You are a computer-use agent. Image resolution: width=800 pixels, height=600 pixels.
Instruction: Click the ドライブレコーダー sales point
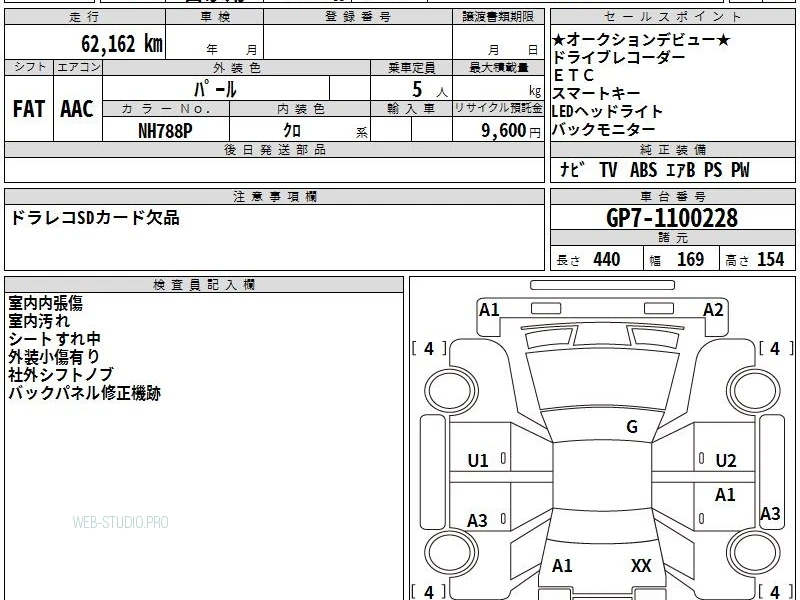click(618, 57)
